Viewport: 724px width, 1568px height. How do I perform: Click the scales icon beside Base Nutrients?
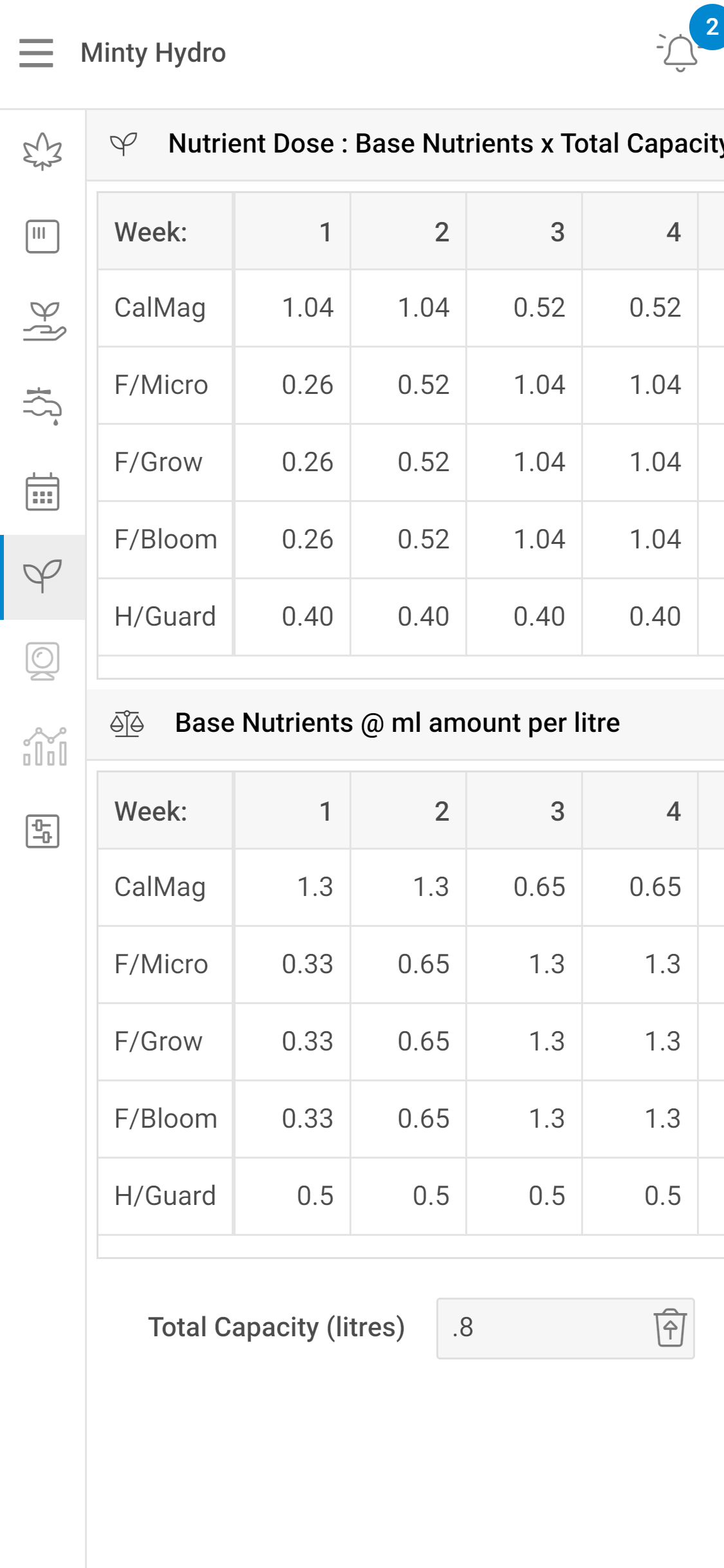pyautogui.click(x=127, y=723)
